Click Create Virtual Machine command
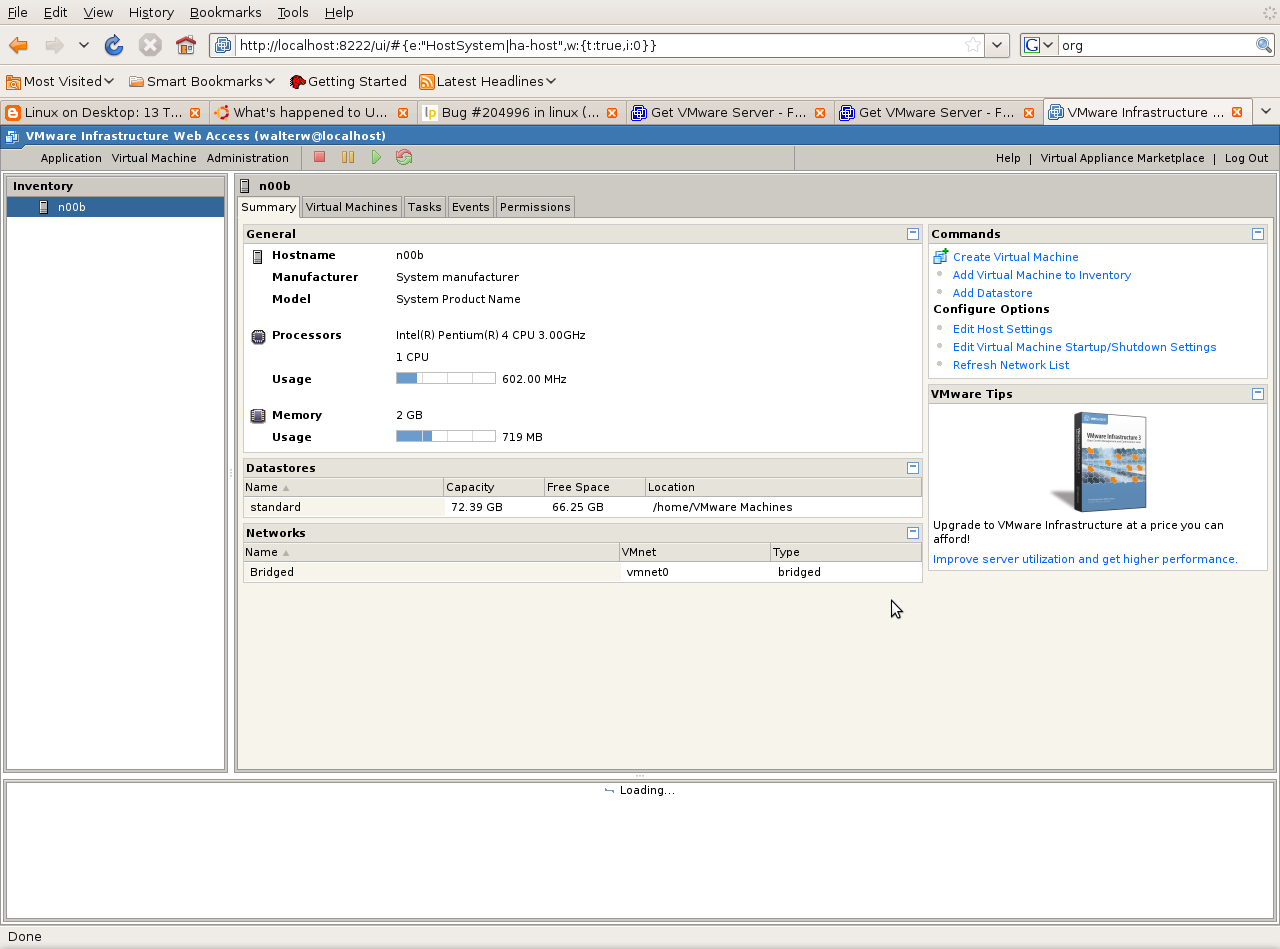 coord(1015,257)
